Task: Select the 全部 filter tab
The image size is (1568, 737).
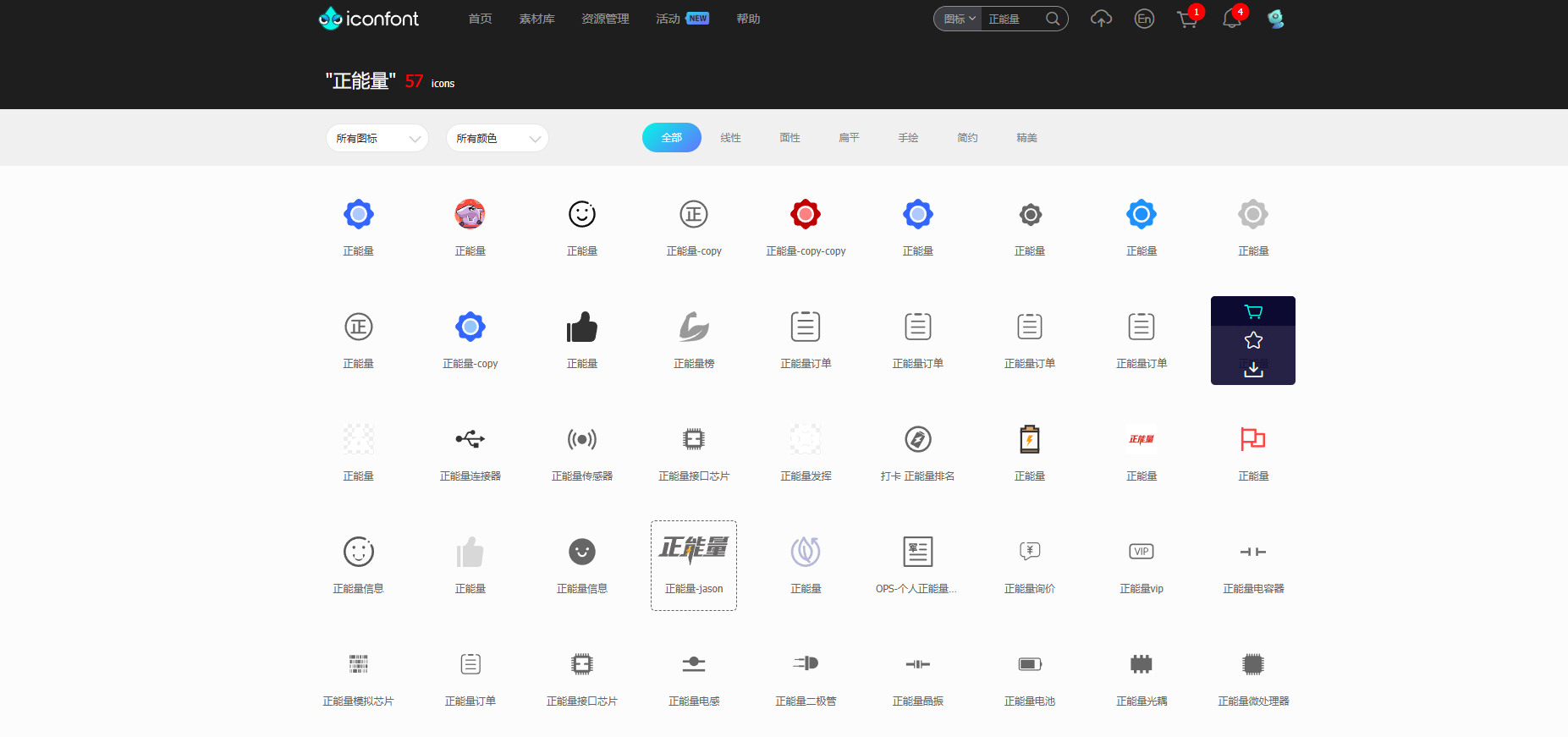Action: click(x=672, y=137)
